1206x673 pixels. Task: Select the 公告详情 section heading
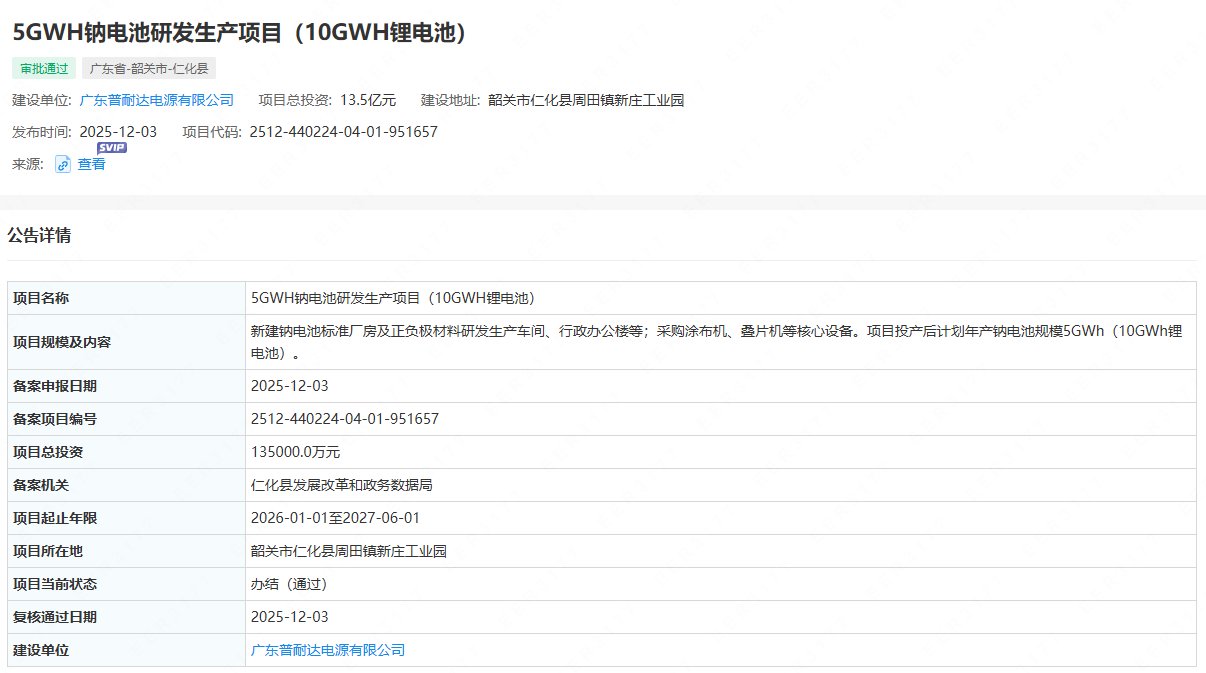39,236
